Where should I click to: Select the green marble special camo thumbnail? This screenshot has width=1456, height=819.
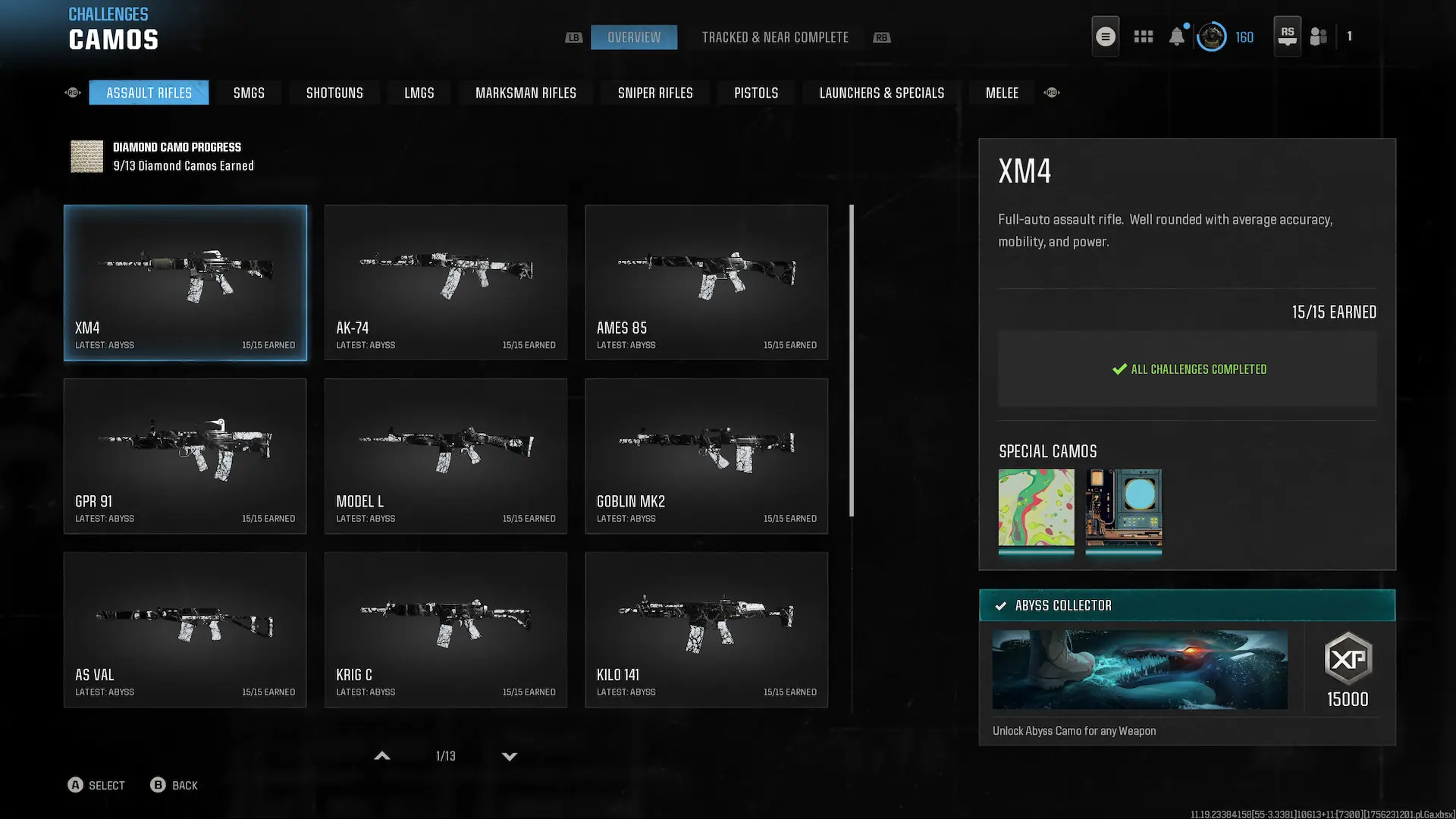(x=1036, y=507)
